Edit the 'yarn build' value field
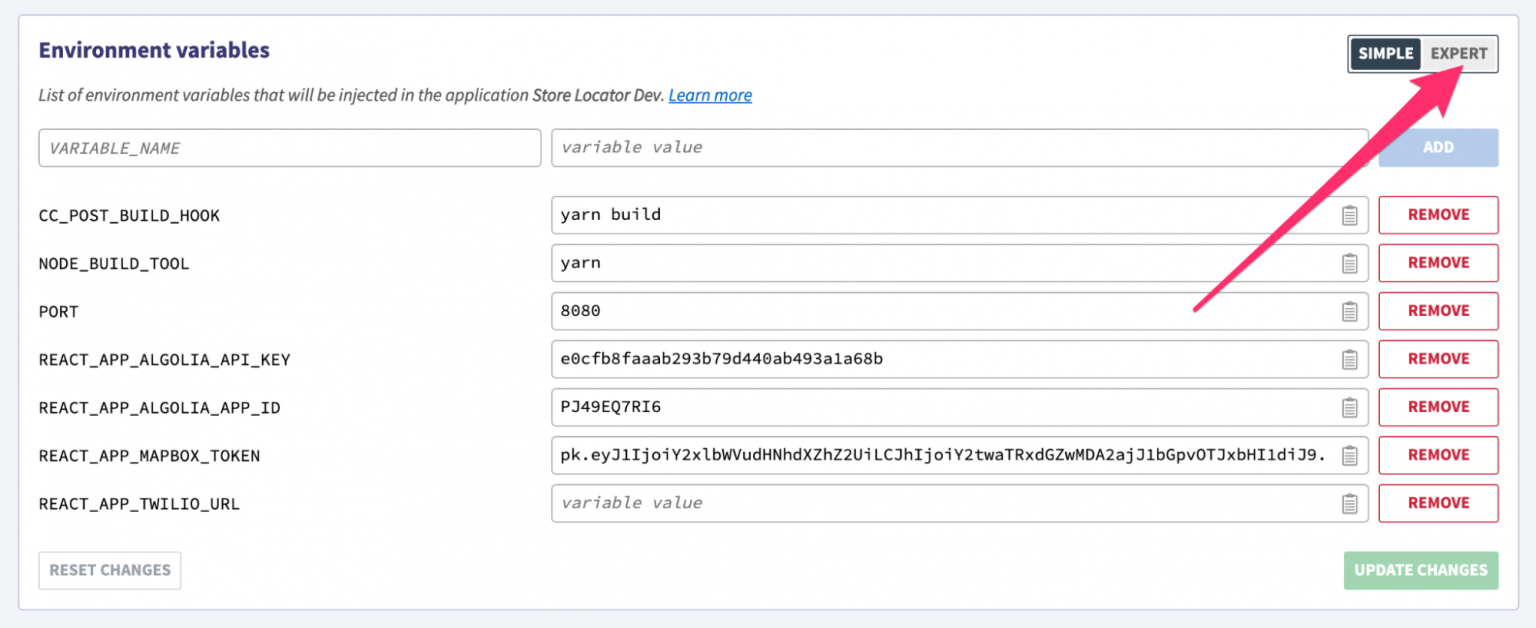 (x=960, y=215)
